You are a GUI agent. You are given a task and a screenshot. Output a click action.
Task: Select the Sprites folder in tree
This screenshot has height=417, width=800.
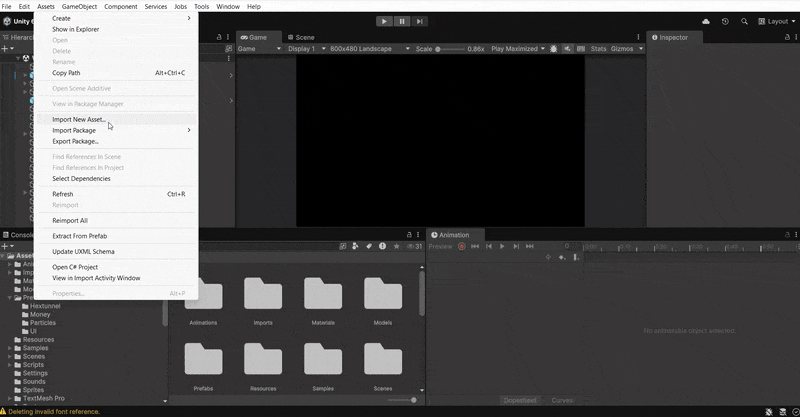click(34, 390)
